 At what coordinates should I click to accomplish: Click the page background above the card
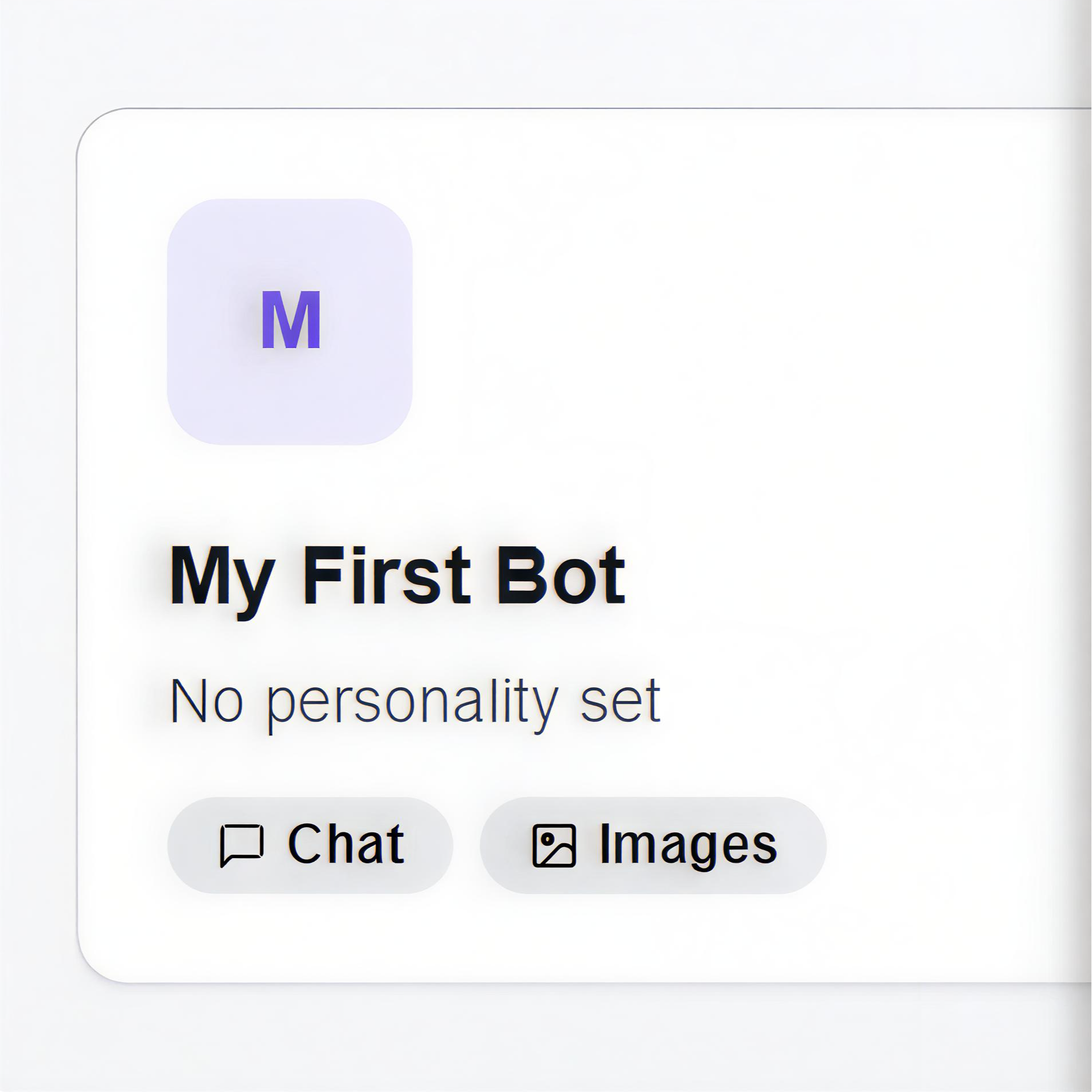tap(516, 52)
